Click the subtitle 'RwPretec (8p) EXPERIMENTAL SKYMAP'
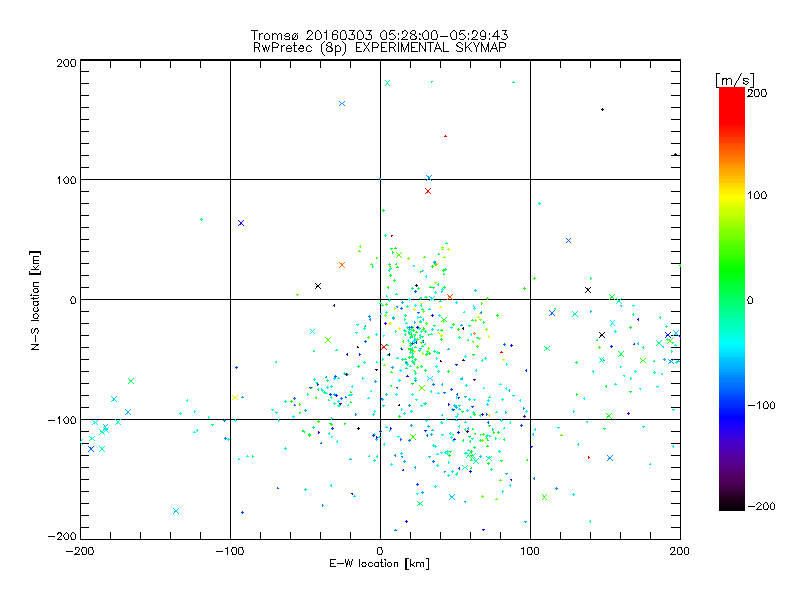800x600 pixels. (x=380, y=48)
